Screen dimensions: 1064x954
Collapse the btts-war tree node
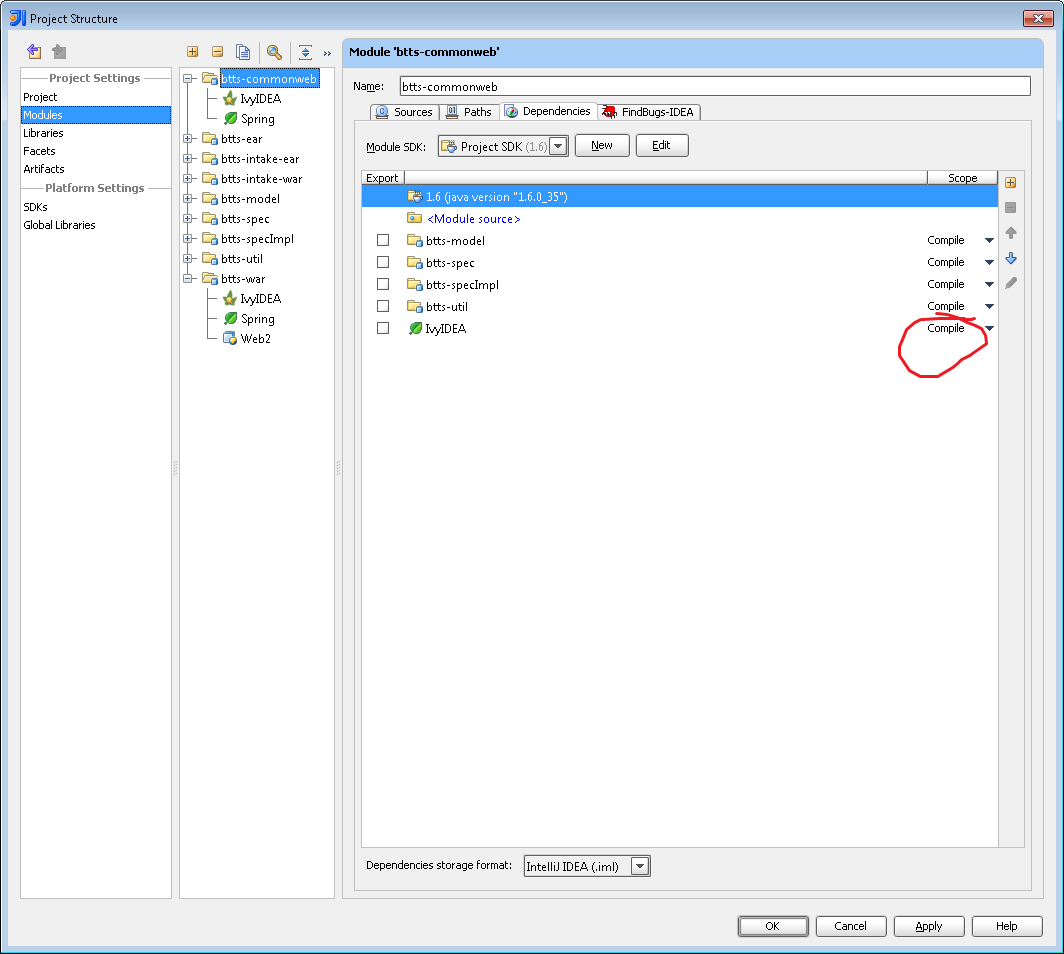pyautogui.click(x=188, y=279)
